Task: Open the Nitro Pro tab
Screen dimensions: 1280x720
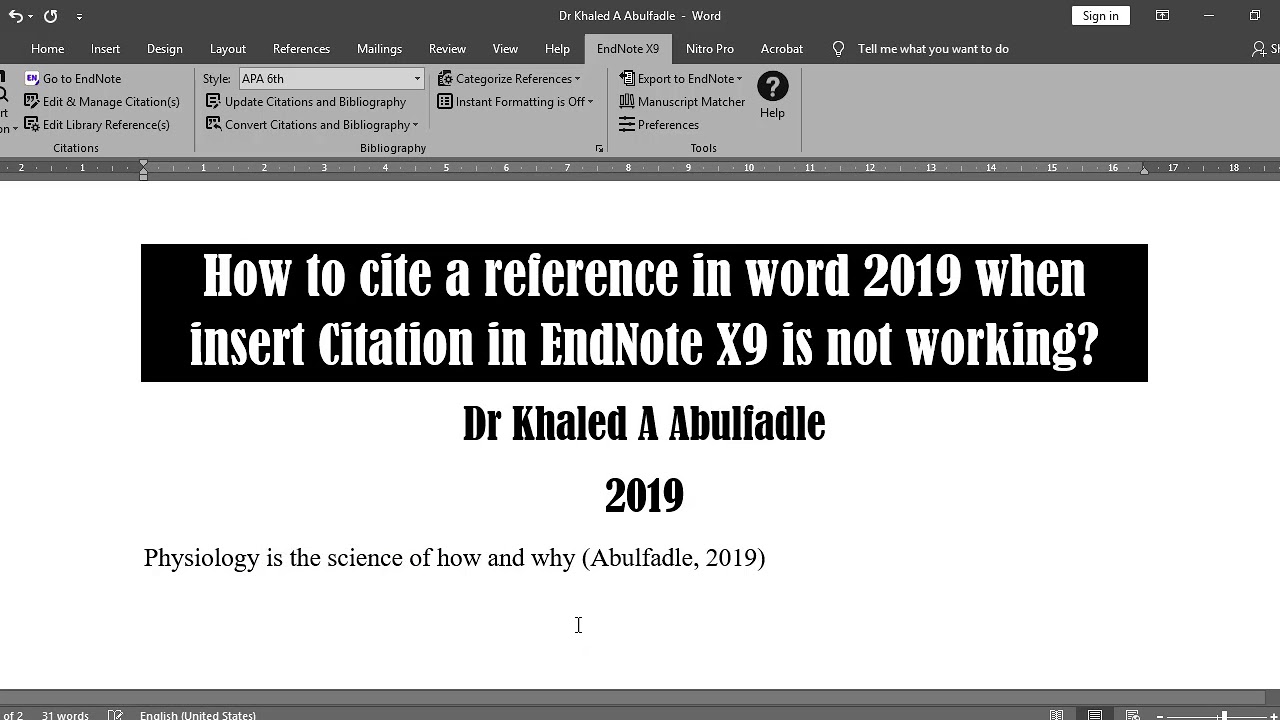Action: pyautogui.click(x=710, y=48)
